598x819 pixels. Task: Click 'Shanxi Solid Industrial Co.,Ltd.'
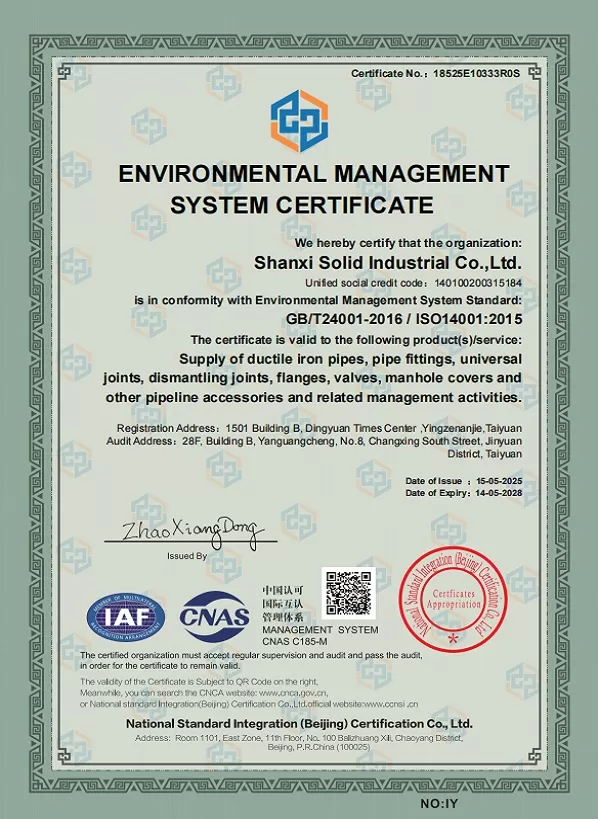pyautogui.click(x=388, y=262)
